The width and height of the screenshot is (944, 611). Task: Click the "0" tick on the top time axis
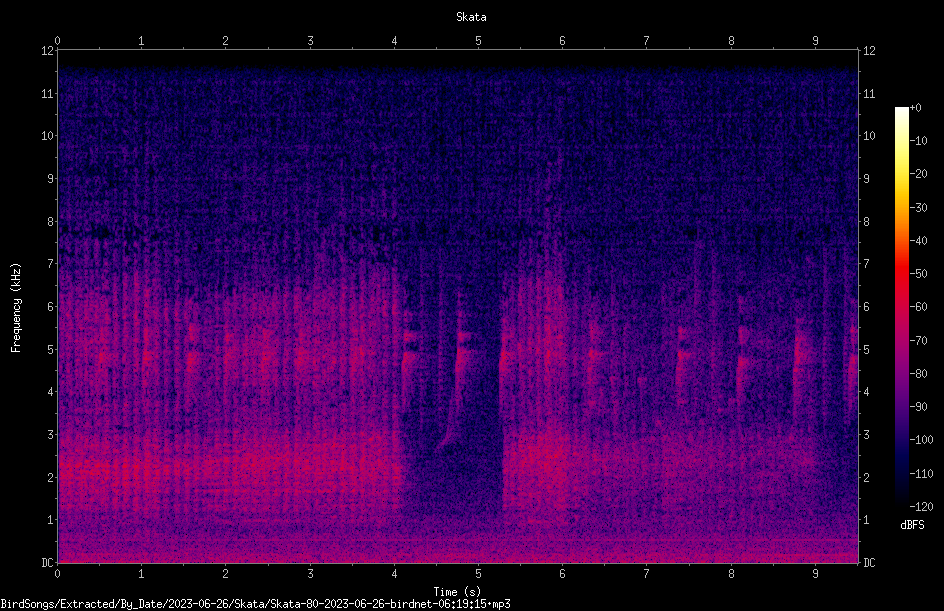tap(57, 41)
